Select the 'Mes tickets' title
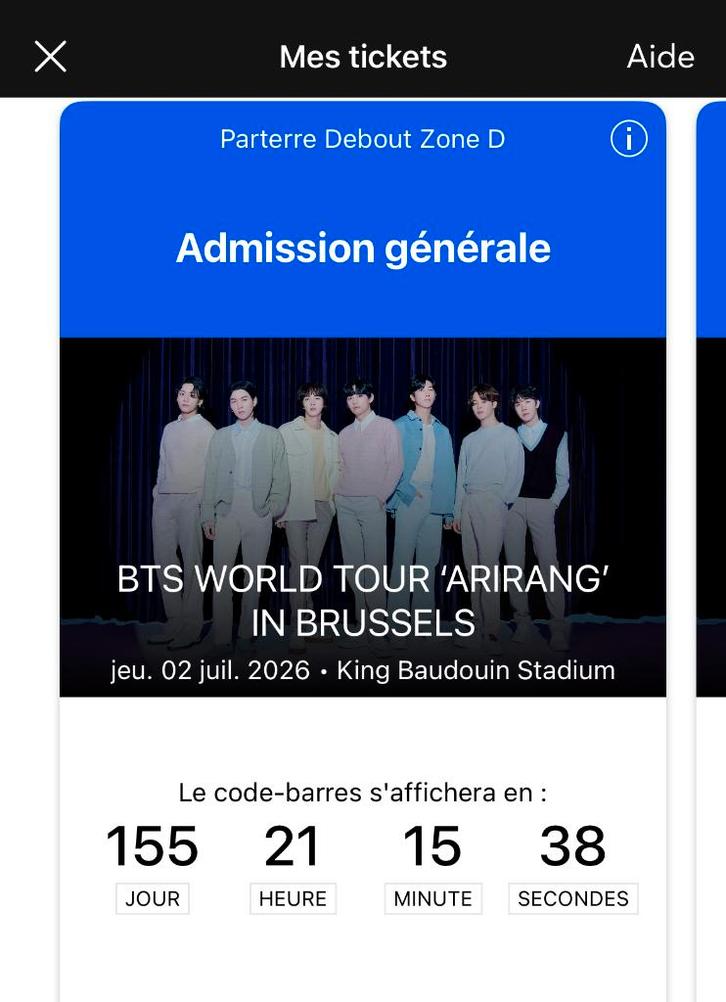 pyautogui.click(x=362, y=56)
